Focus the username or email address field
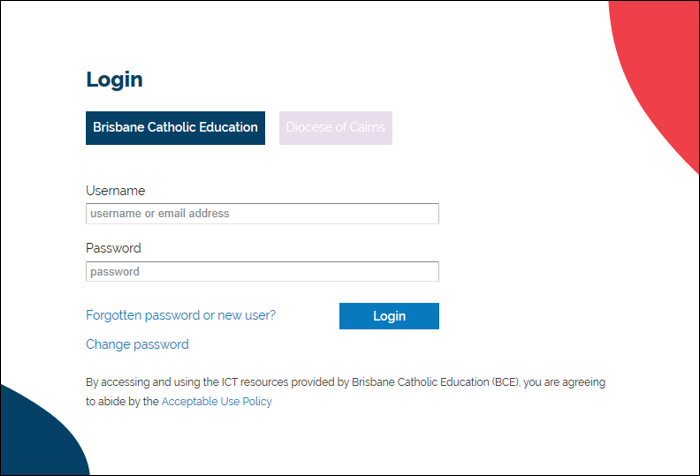Viewport: 700px width, 476px height. [262, 214]
